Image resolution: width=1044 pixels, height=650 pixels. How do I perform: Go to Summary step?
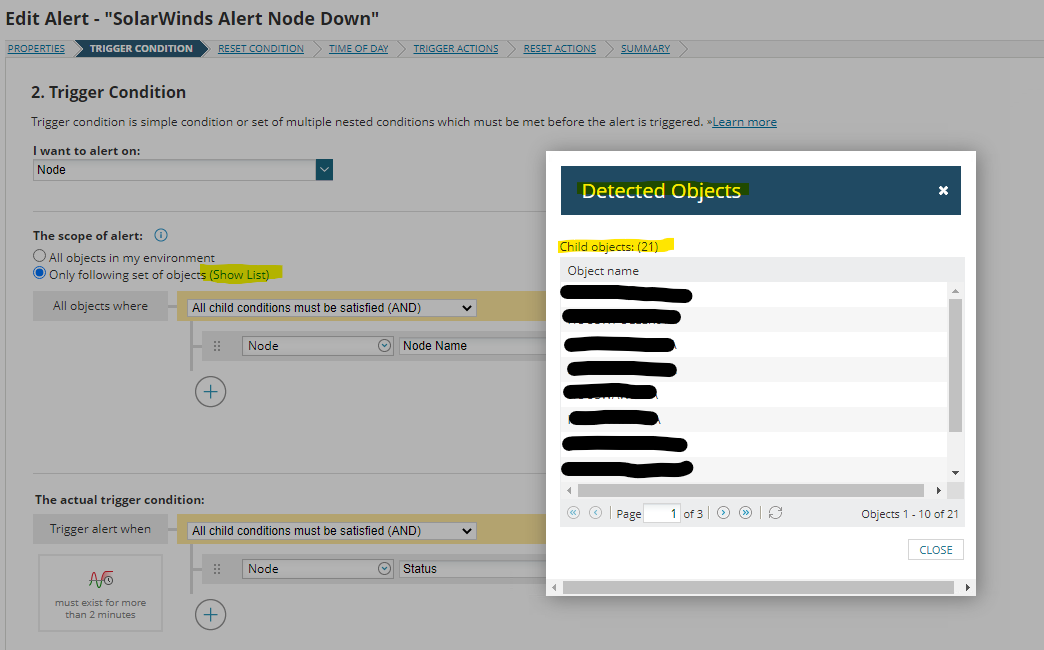645,49
